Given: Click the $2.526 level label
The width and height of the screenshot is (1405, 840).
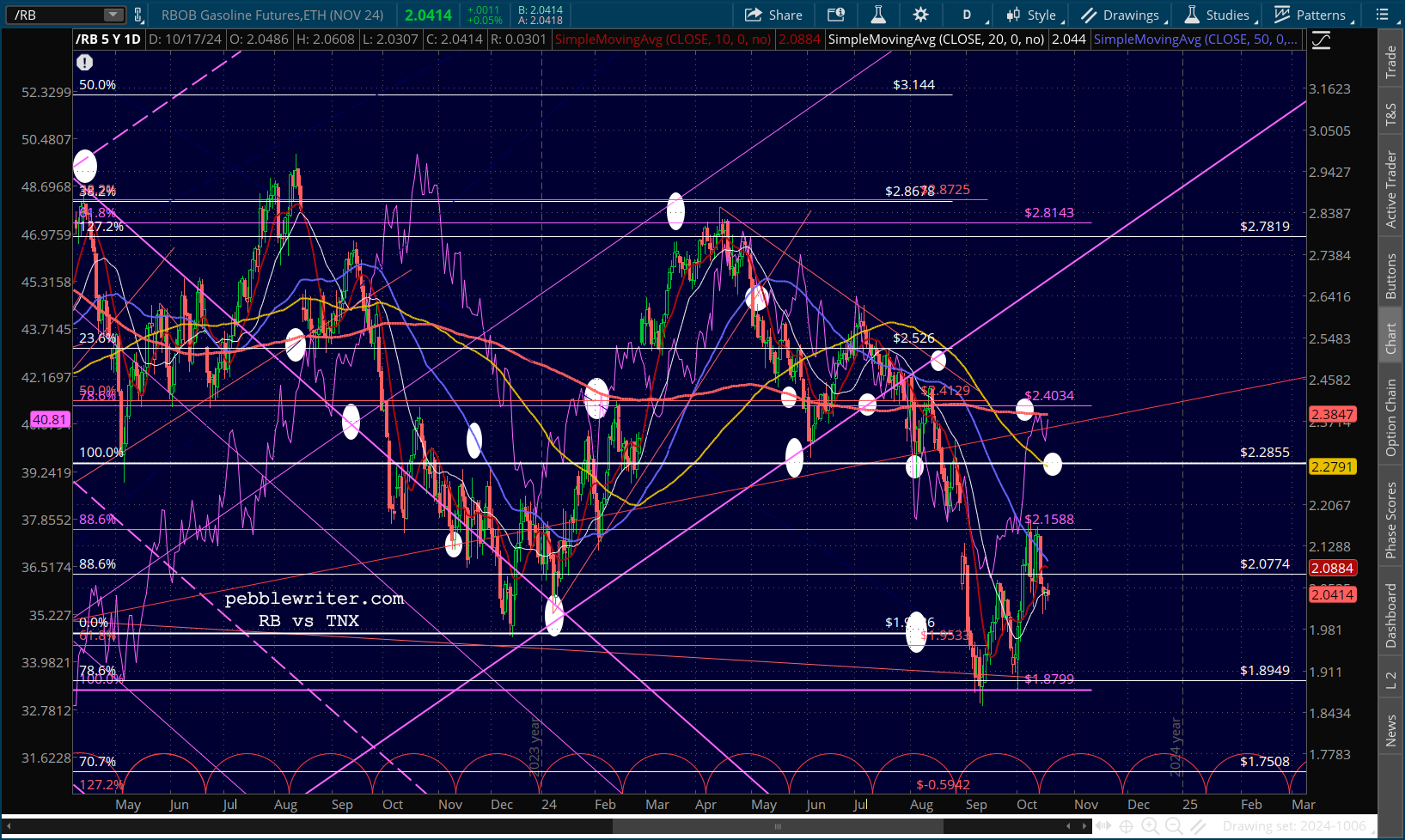Looking at the screenshot, I should tap(913, 338).
